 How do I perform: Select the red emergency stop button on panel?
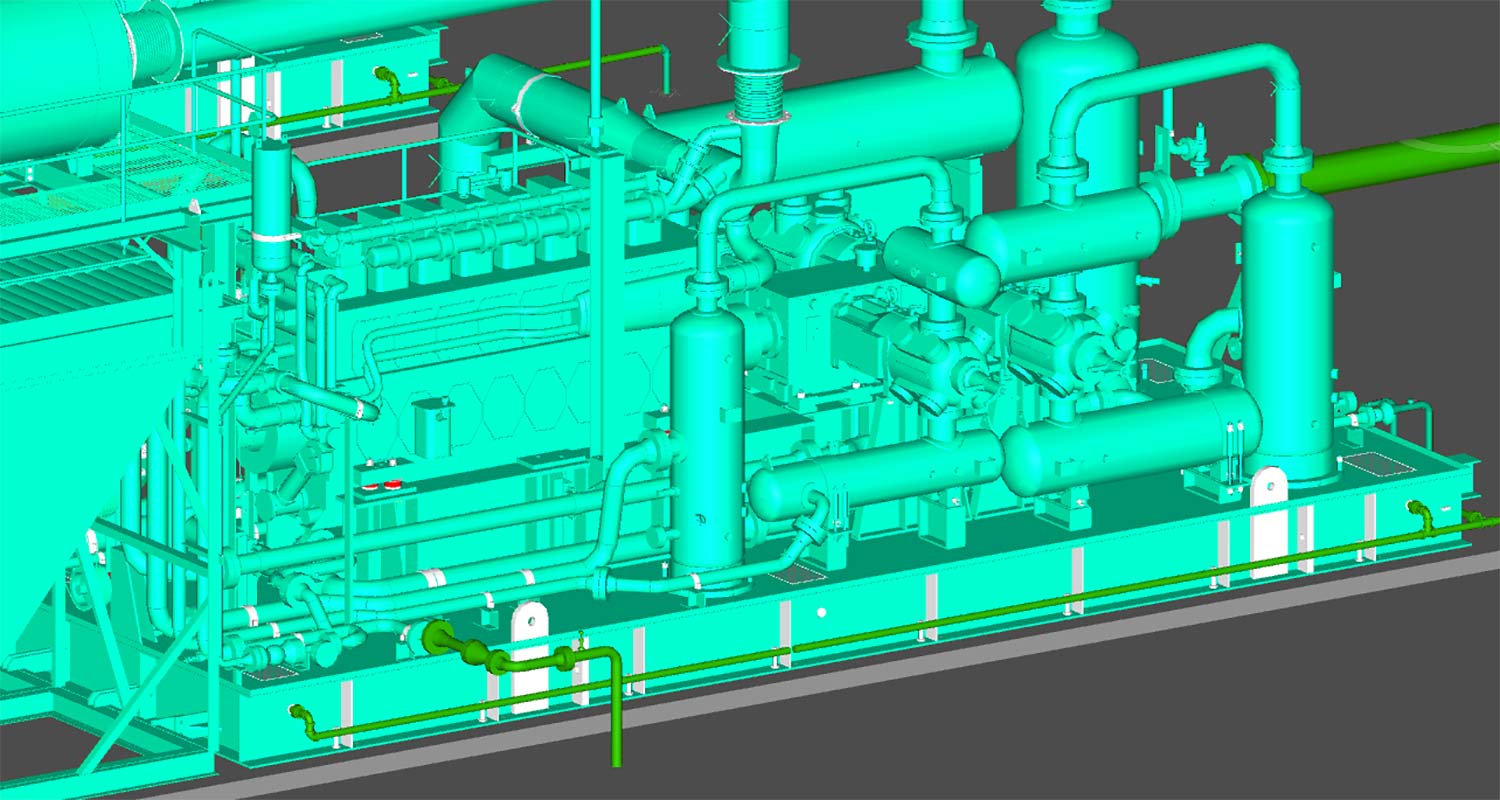pos(368,486)
